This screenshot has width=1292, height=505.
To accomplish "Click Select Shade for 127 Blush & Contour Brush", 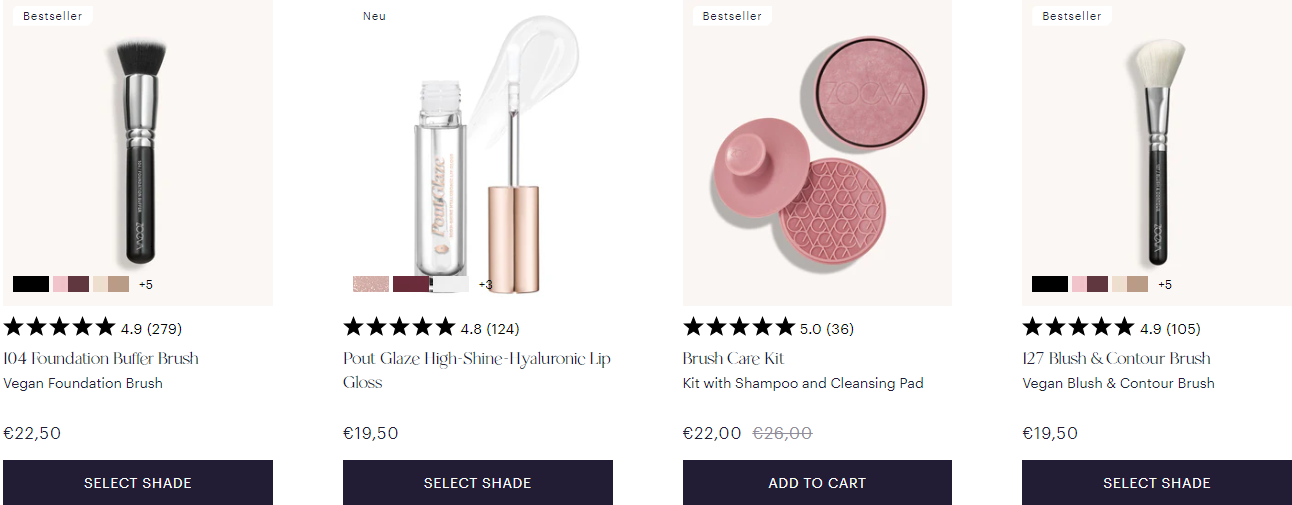I will (x=1157, y=482).
